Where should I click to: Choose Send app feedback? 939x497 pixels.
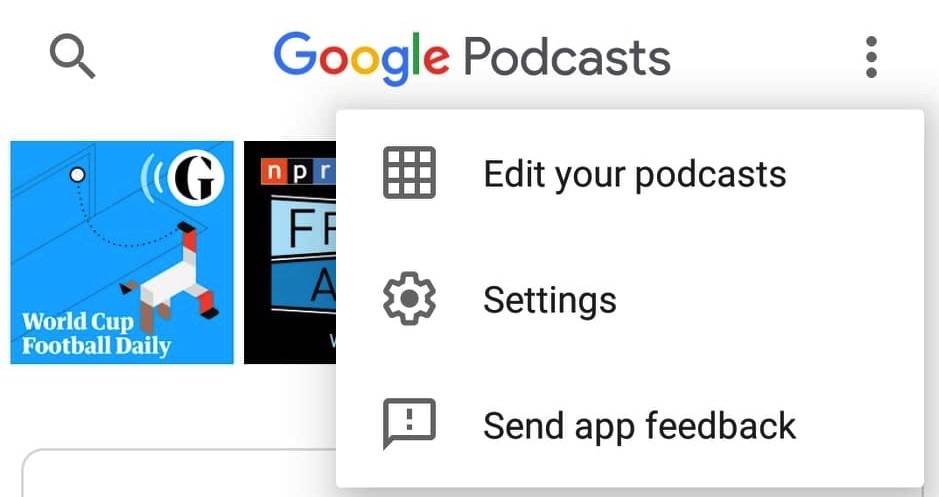(x=629, y=425)
